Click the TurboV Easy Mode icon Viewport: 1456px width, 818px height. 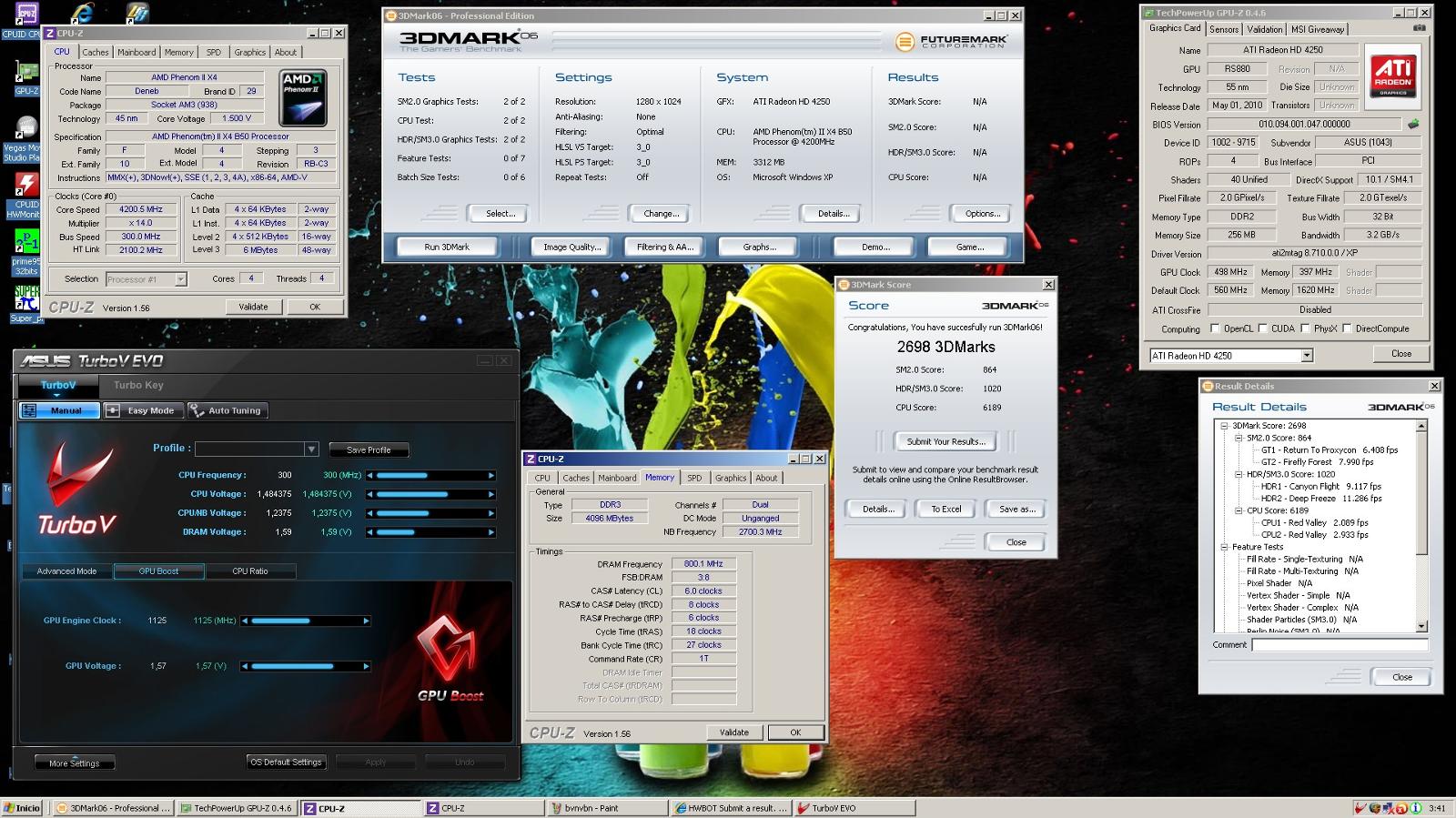pyautogui.click(x=113, y=410)
